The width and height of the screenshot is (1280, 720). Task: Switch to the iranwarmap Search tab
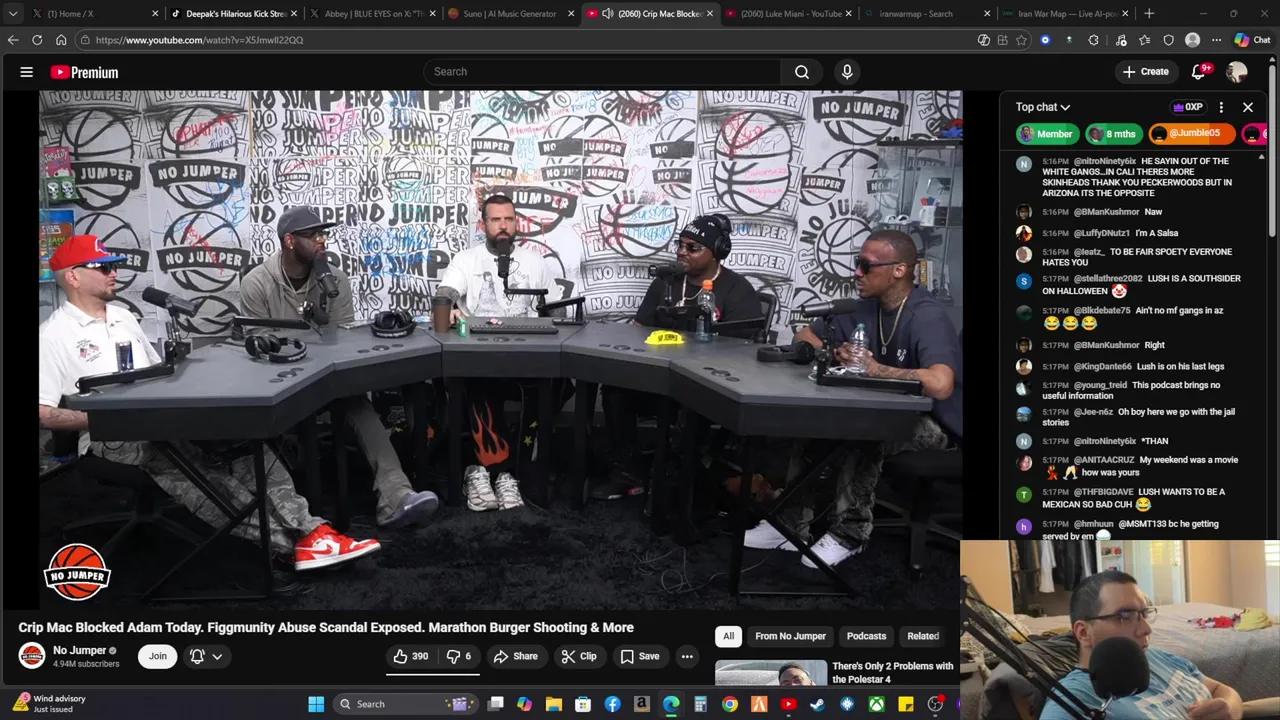(x=926, y=14)
